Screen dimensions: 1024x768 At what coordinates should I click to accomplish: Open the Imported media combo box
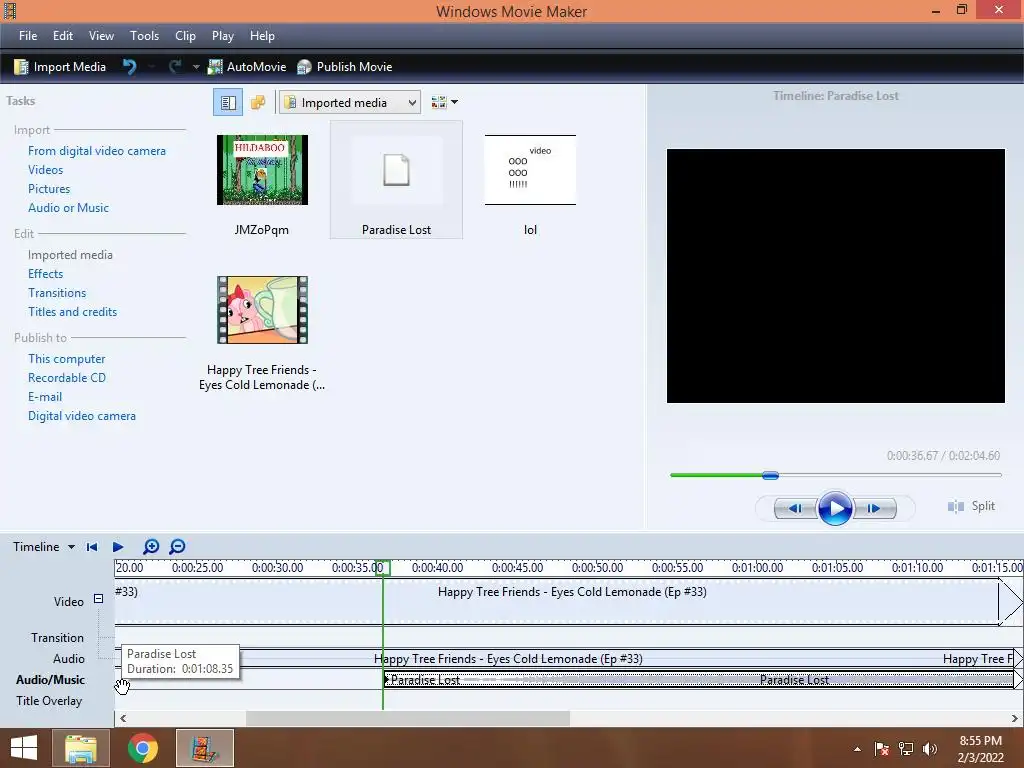click(x=350, y=103)
